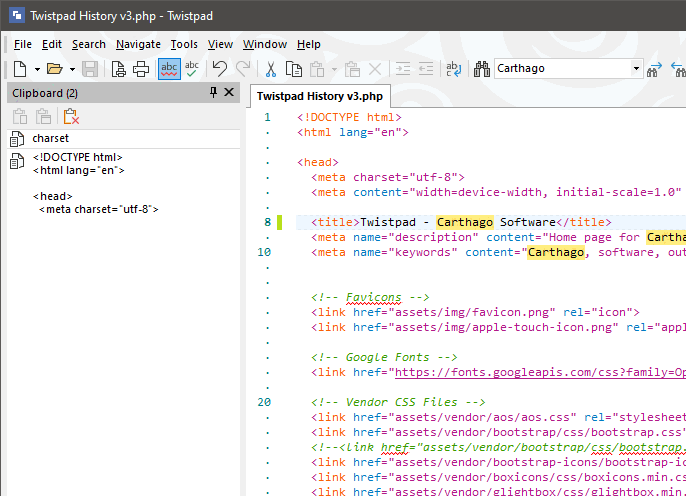Image resolution: width=686 pixels, height=496 pixels.
Task: Click the Paste icon in main toolbar
Action: (317, 69)
